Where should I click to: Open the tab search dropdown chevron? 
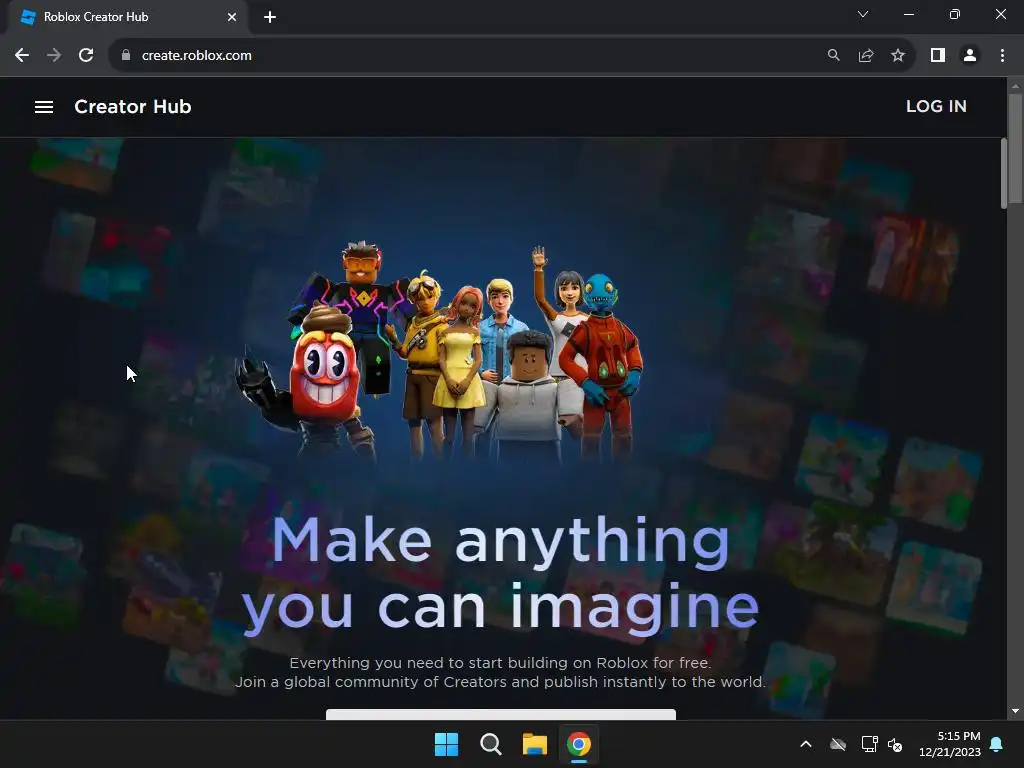[x=863, y=14]
